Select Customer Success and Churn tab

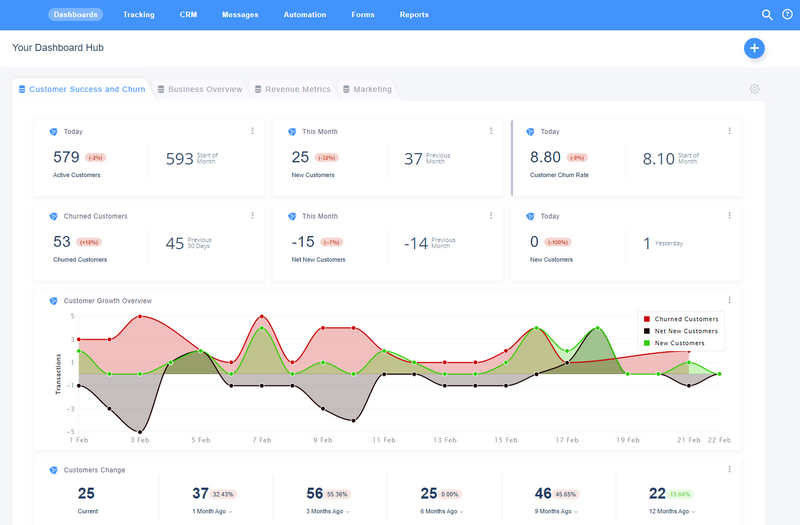click(82, 89)
